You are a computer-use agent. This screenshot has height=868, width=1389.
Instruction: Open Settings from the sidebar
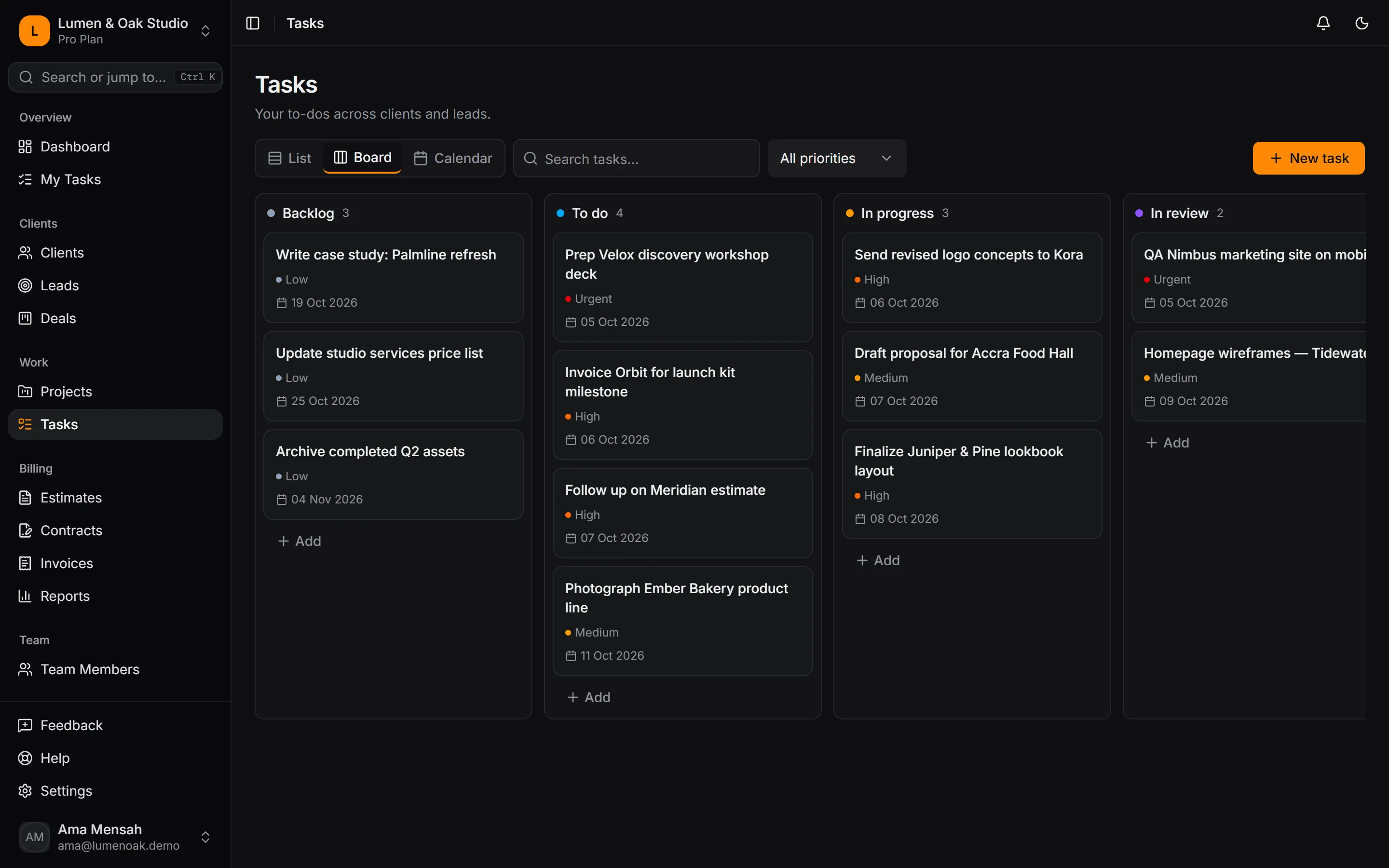pyautogui.click(x=115, y=790)
